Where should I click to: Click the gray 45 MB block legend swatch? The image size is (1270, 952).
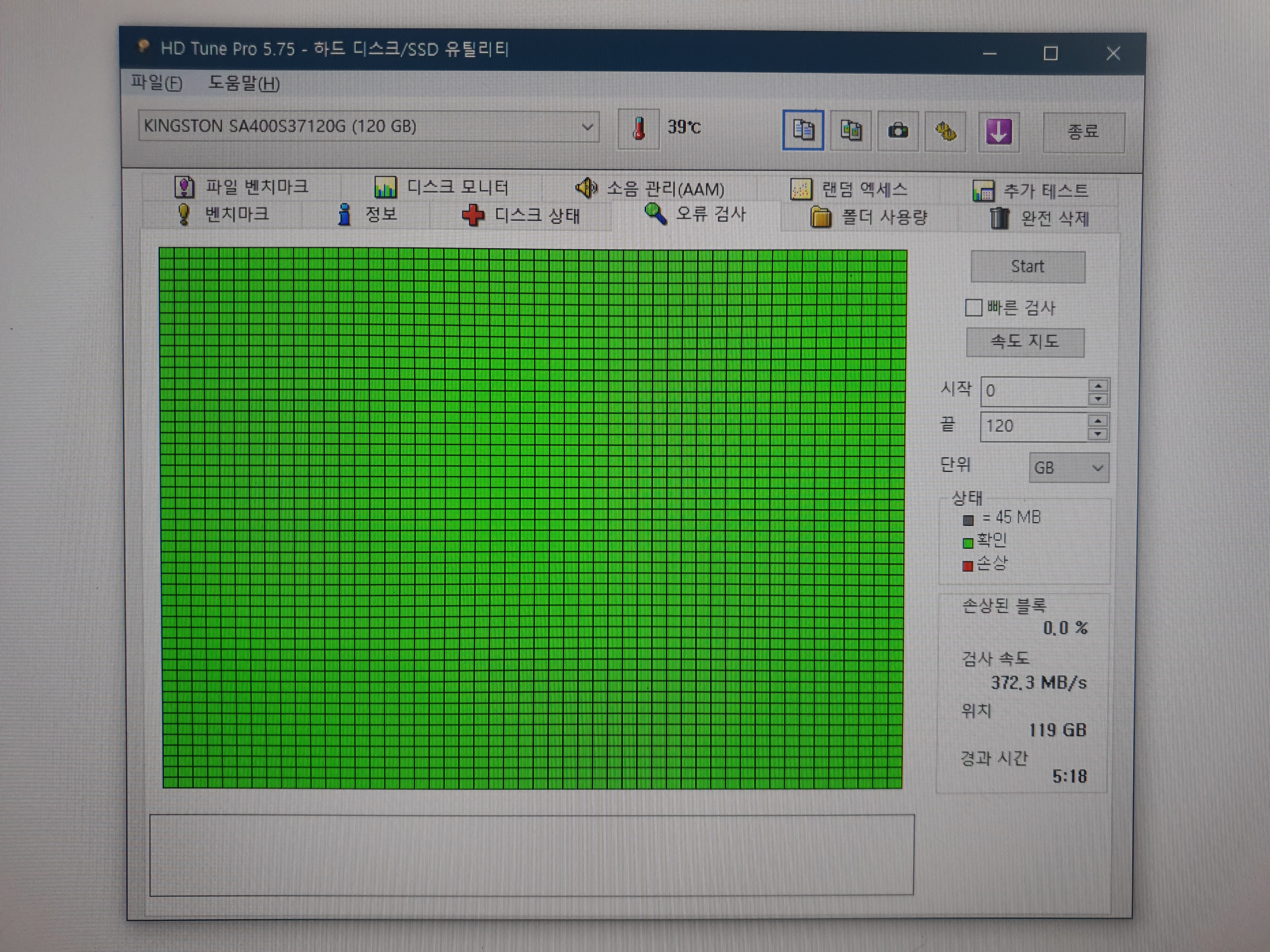click(968, 520)
